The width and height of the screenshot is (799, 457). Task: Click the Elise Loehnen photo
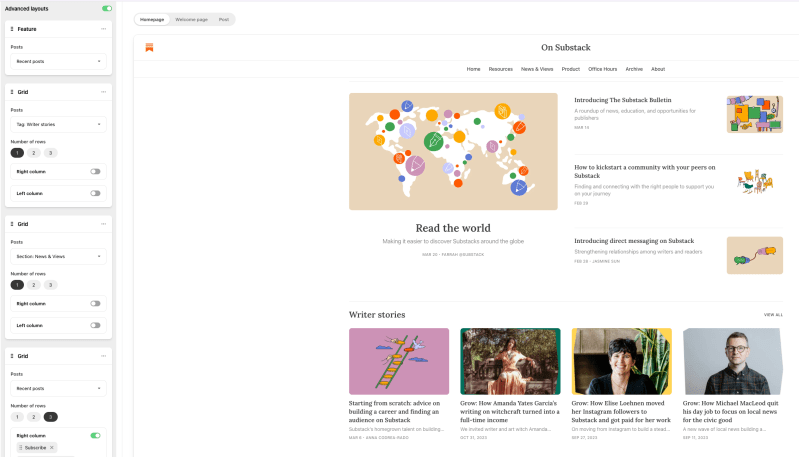pos(622,361)
